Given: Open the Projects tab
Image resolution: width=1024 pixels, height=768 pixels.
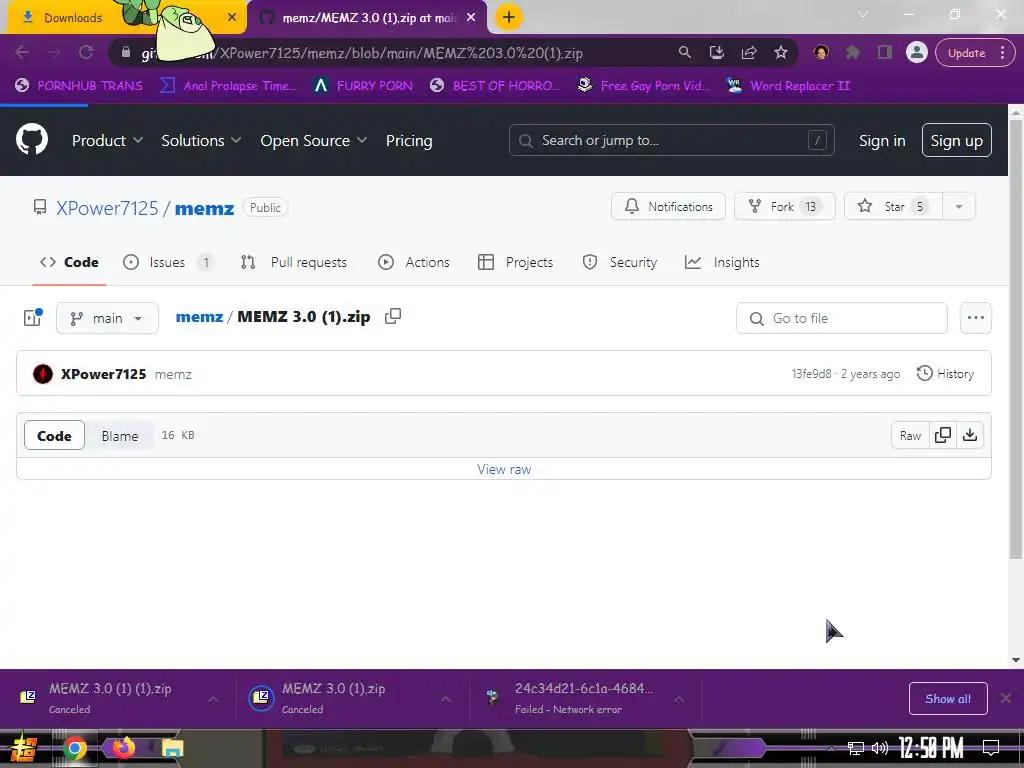Looking at the screenshot, I should 516,262.
